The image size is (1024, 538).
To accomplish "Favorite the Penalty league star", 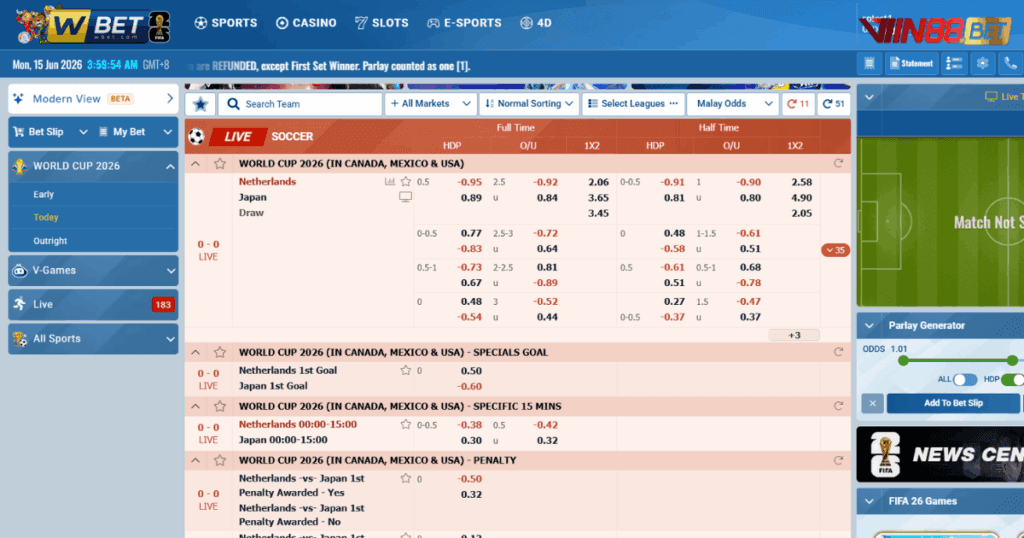I will [220, 460].
